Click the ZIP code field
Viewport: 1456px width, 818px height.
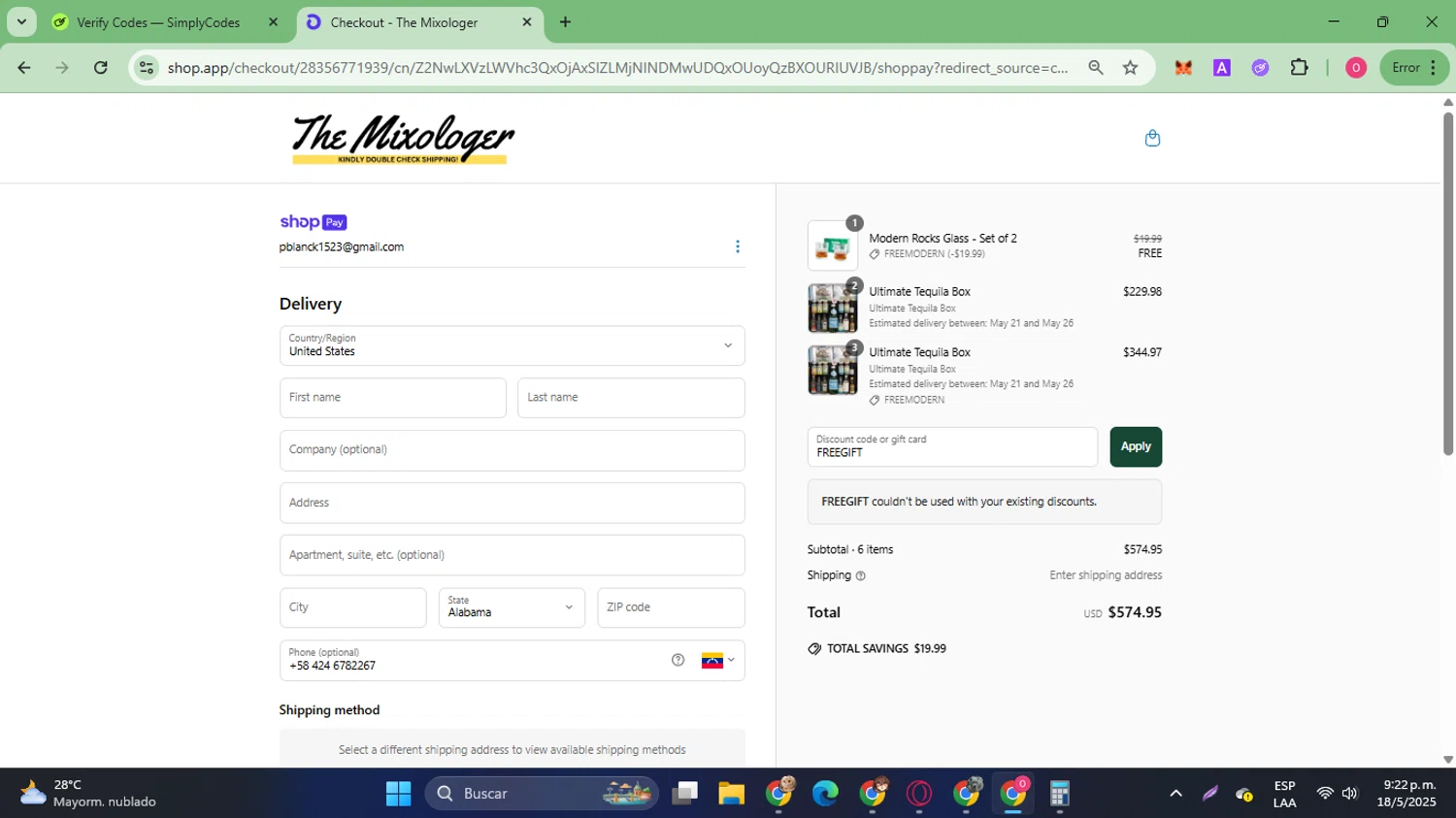pyautogui.click(x=671, y=607)
